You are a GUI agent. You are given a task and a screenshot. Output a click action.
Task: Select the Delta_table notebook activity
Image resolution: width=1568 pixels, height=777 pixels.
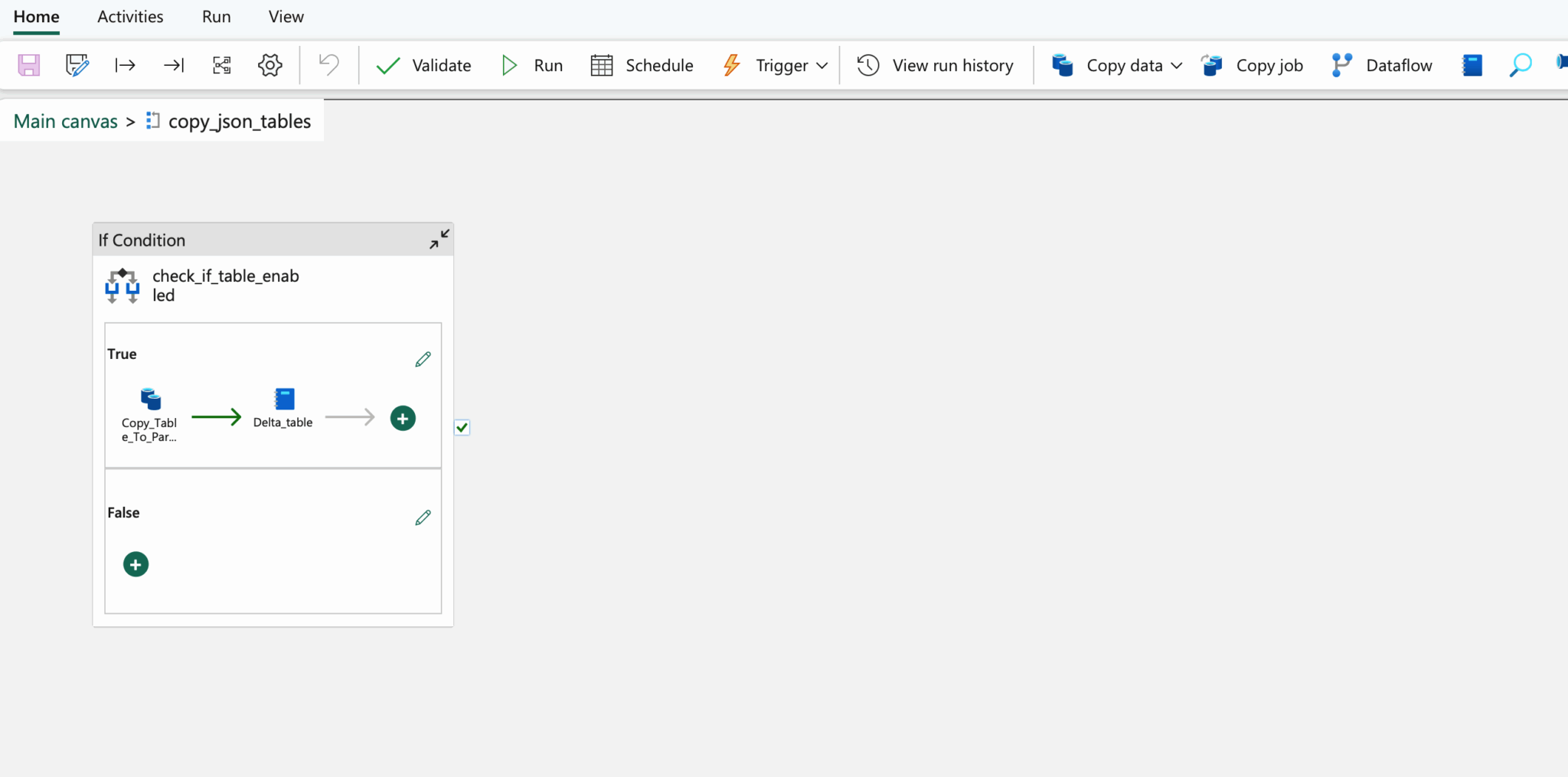click(283, 408)
